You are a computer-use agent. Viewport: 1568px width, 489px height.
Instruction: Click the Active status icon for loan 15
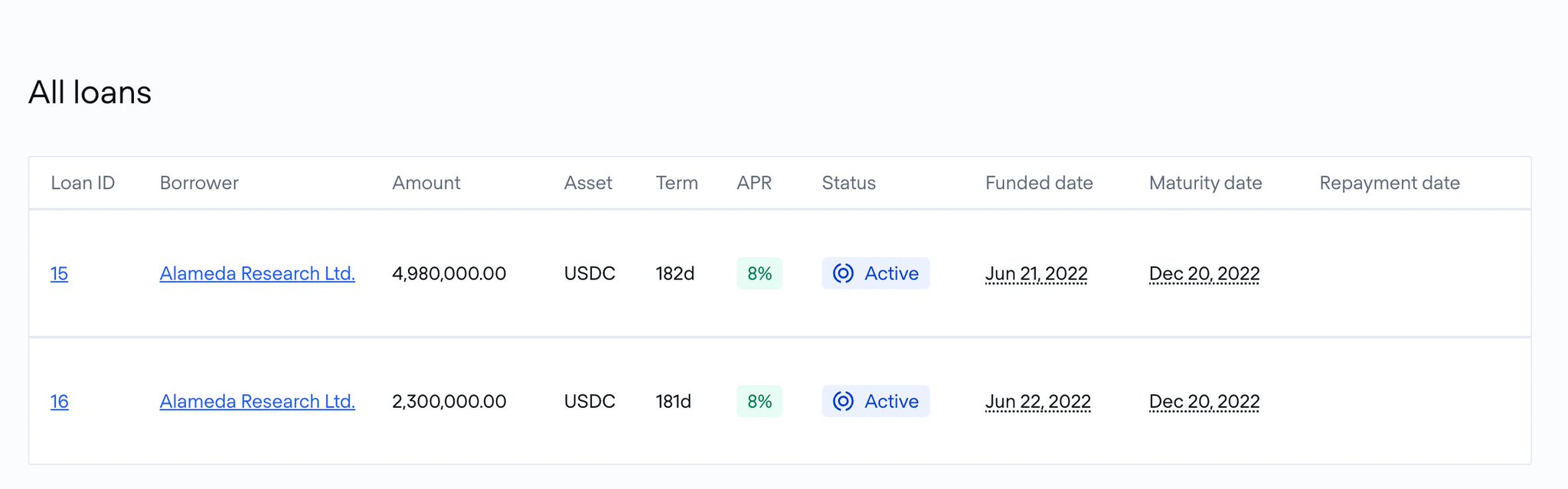click(x=843, y=273)
